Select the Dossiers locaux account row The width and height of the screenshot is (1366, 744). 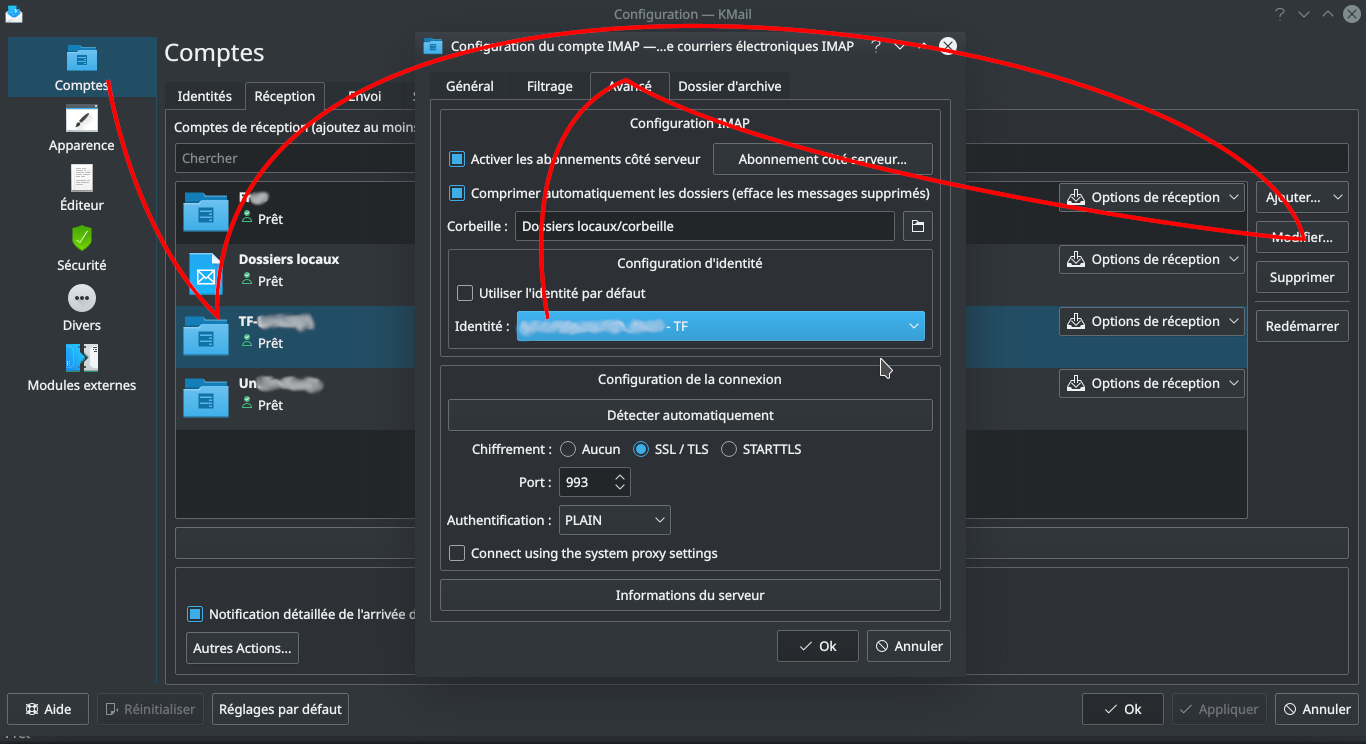pyautogui.click(x=711, y=275)
